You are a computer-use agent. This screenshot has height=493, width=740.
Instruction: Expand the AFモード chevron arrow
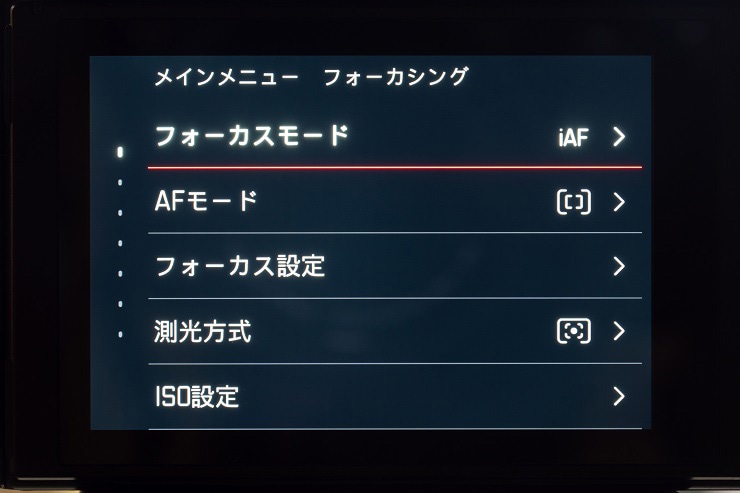tap(619, 202)
